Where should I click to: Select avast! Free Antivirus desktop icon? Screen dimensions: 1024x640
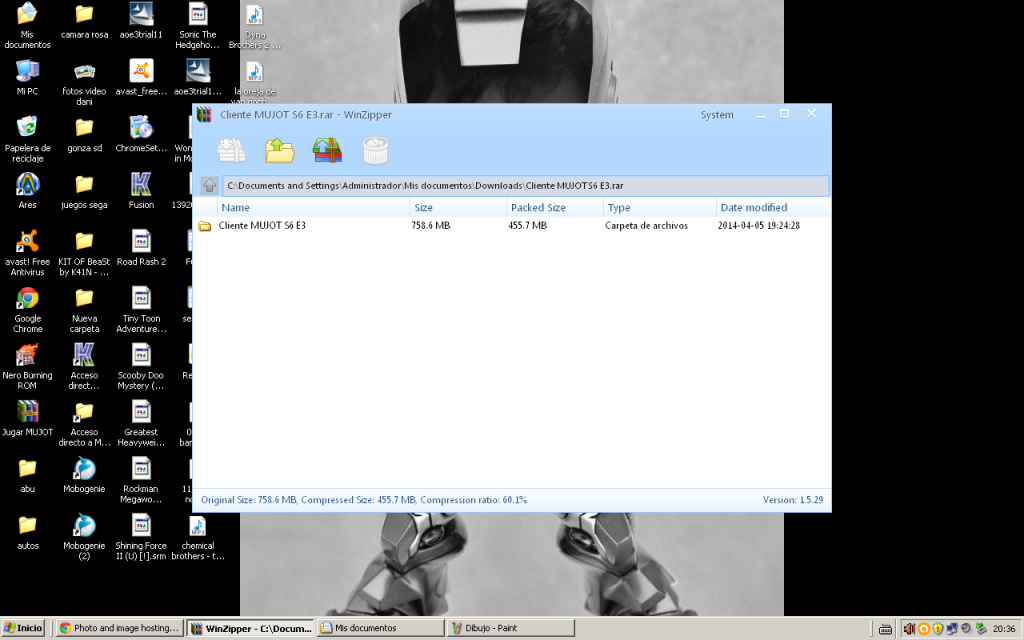[x=28, y=243]
